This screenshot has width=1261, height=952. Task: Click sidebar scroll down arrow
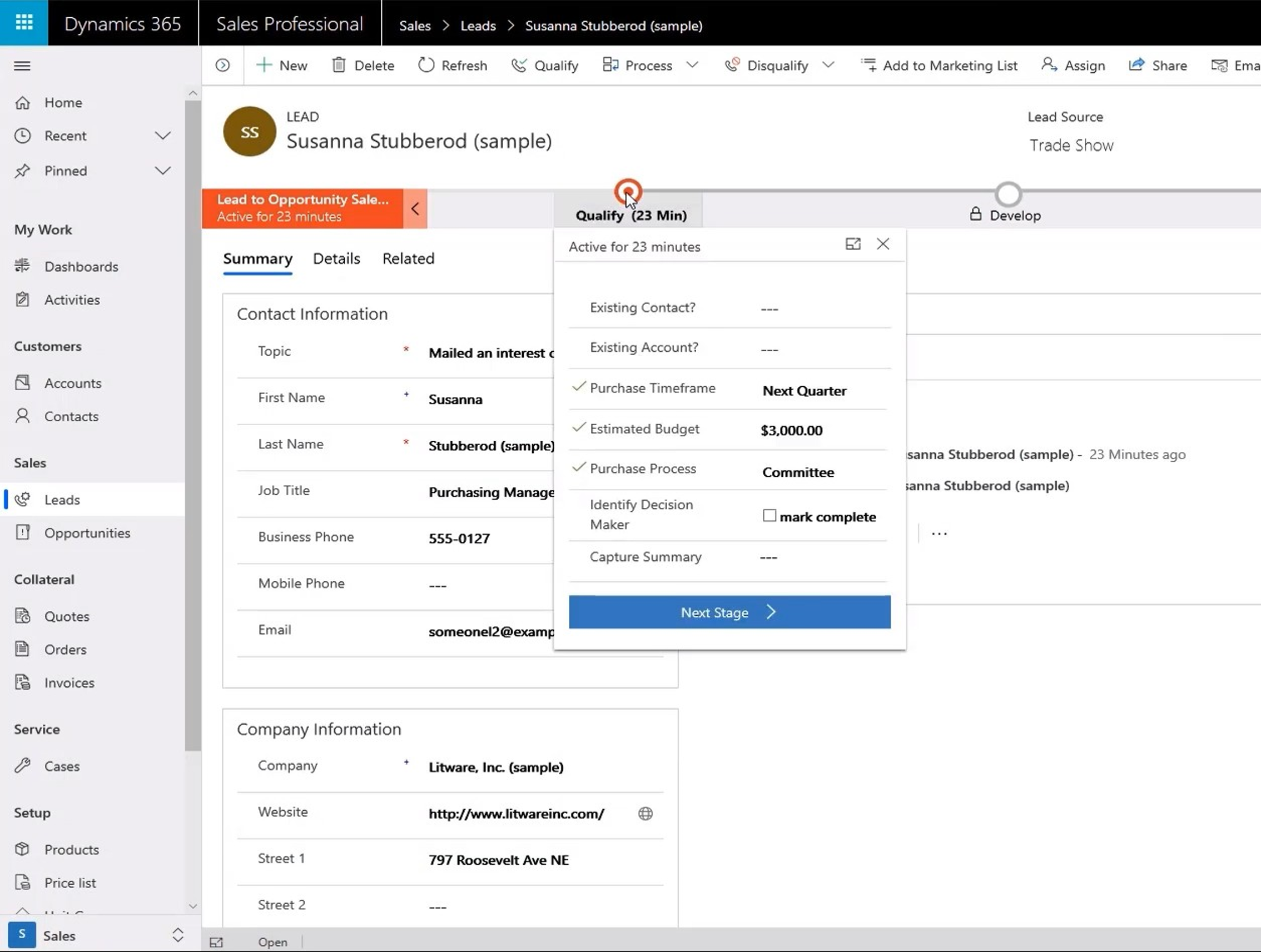[x=193, y=906]
